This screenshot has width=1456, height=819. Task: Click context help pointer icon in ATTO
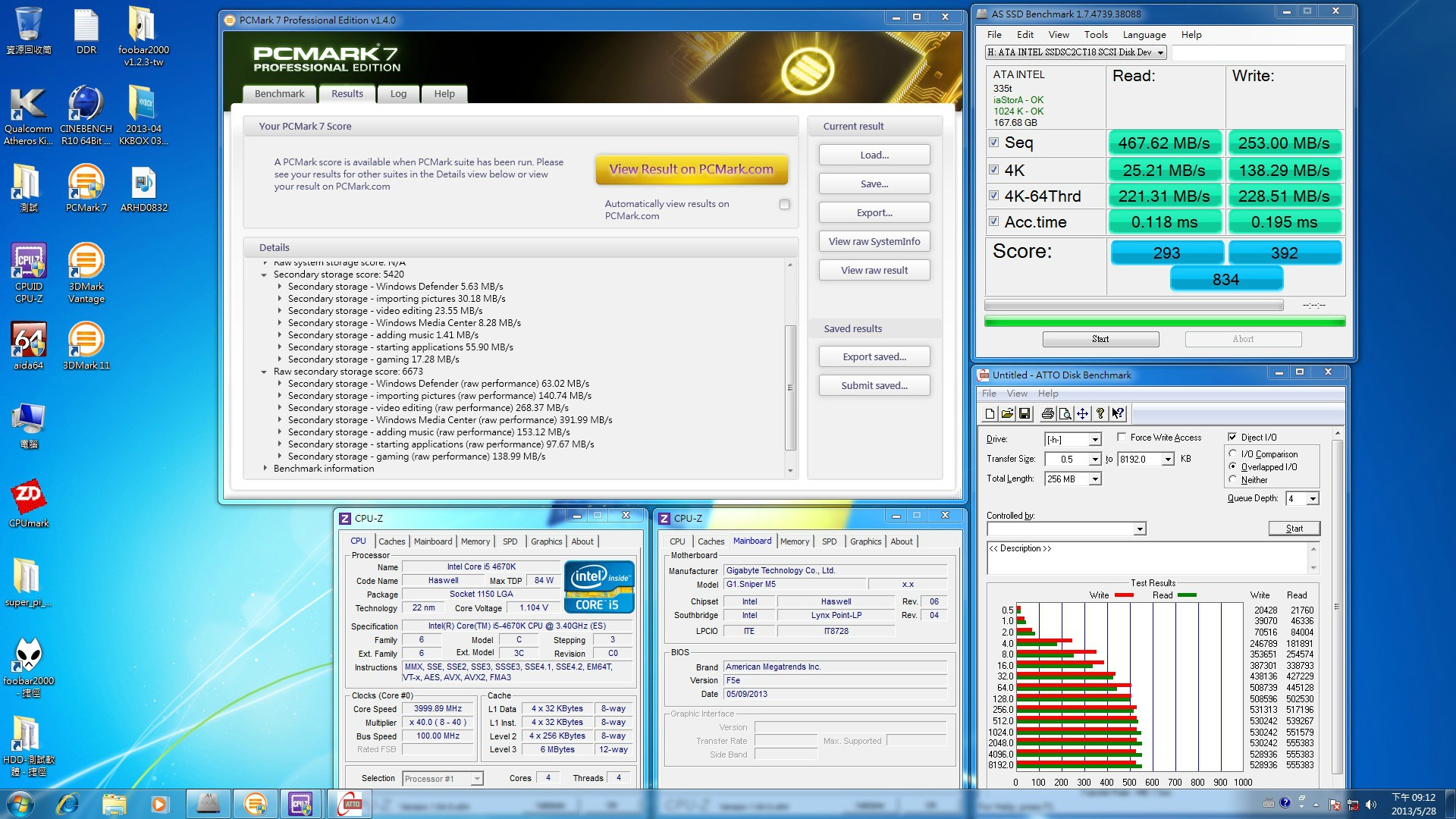click(x=1118, y=413)
